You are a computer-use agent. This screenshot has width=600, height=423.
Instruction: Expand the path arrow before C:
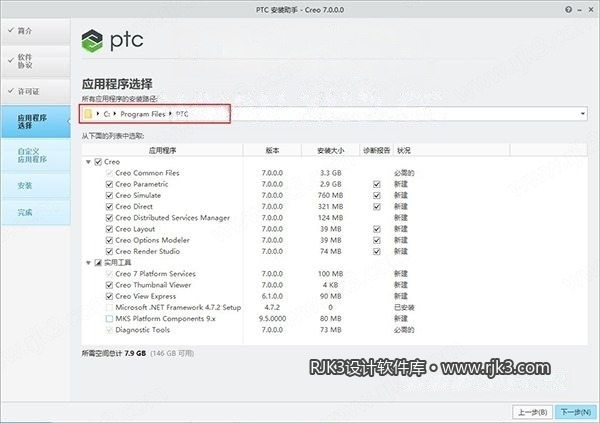point(98,114)
